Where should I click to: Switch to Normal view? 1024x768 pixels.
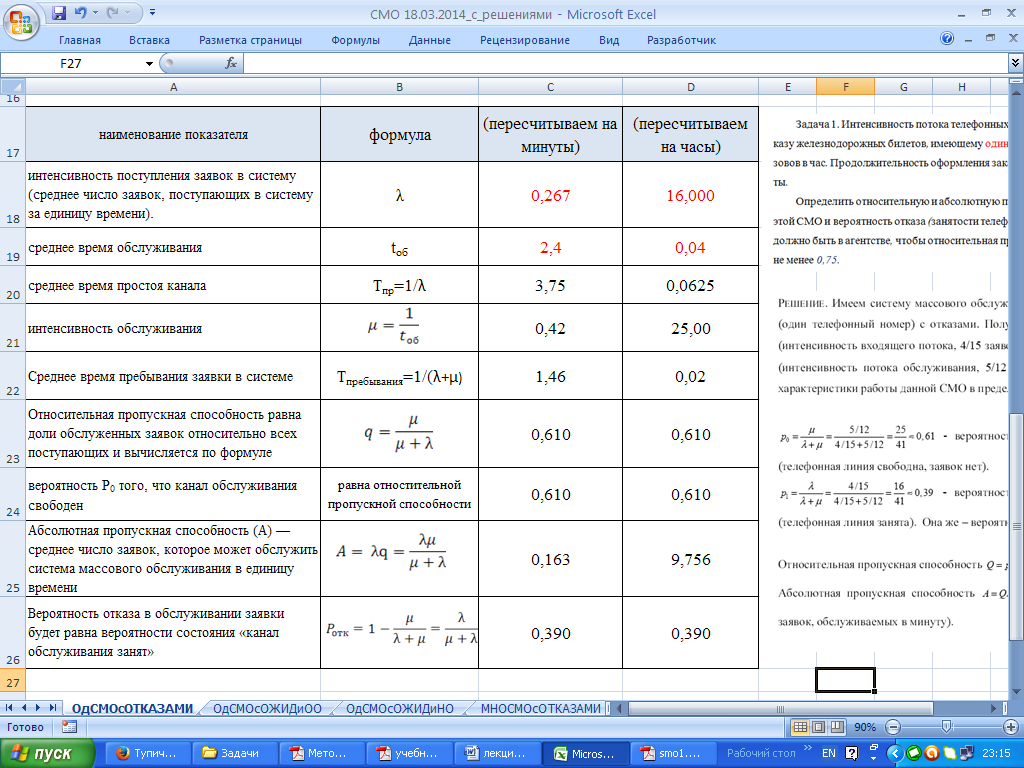[x=799, y=726]
